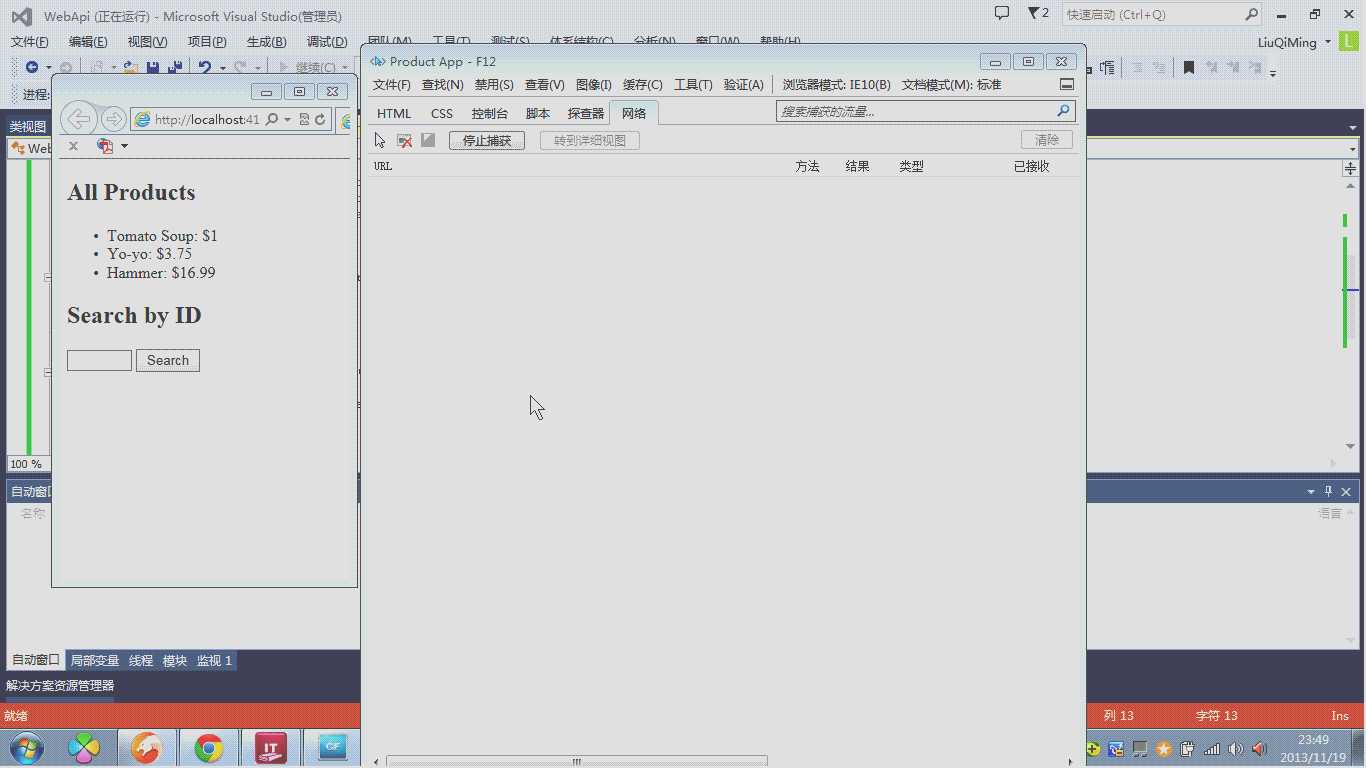This screenshot has width=1366, height=768.
Task: Open the F12 禁用(S) menu
Action: tap(494, 85)
